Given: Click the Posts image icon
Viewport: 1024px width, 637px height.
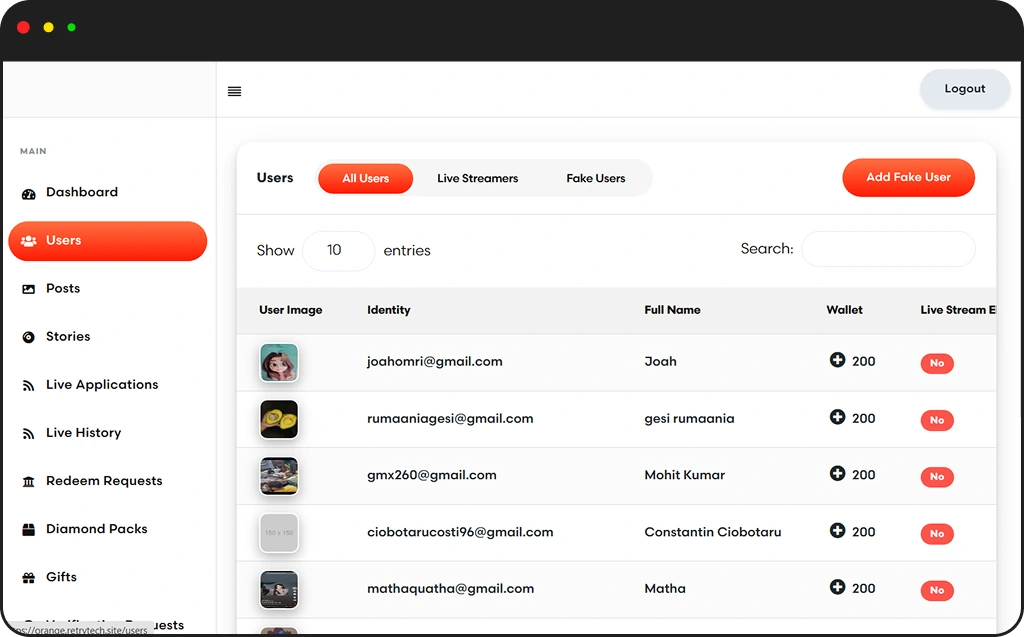Looking at the screenshot, I should pyautogui.click(x=29, y=289).
